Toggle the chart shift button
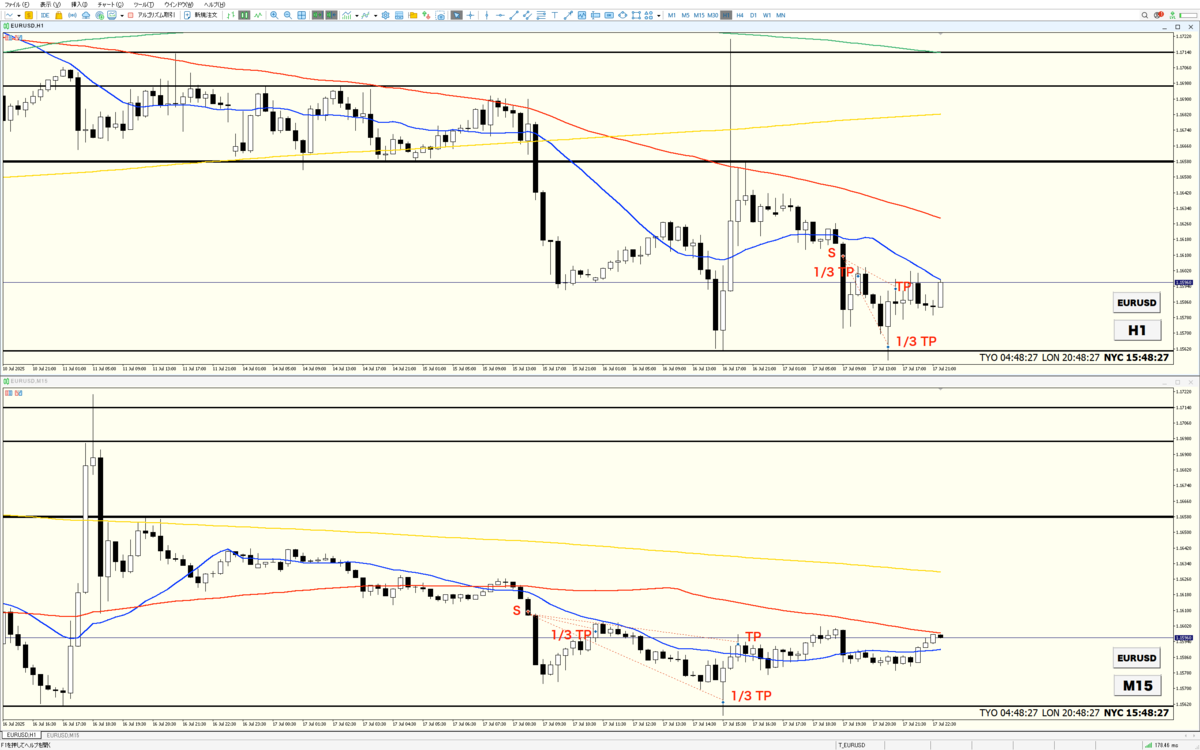Image resolution: width=1200 pixels, height=750 pixels. coord(331,15)
